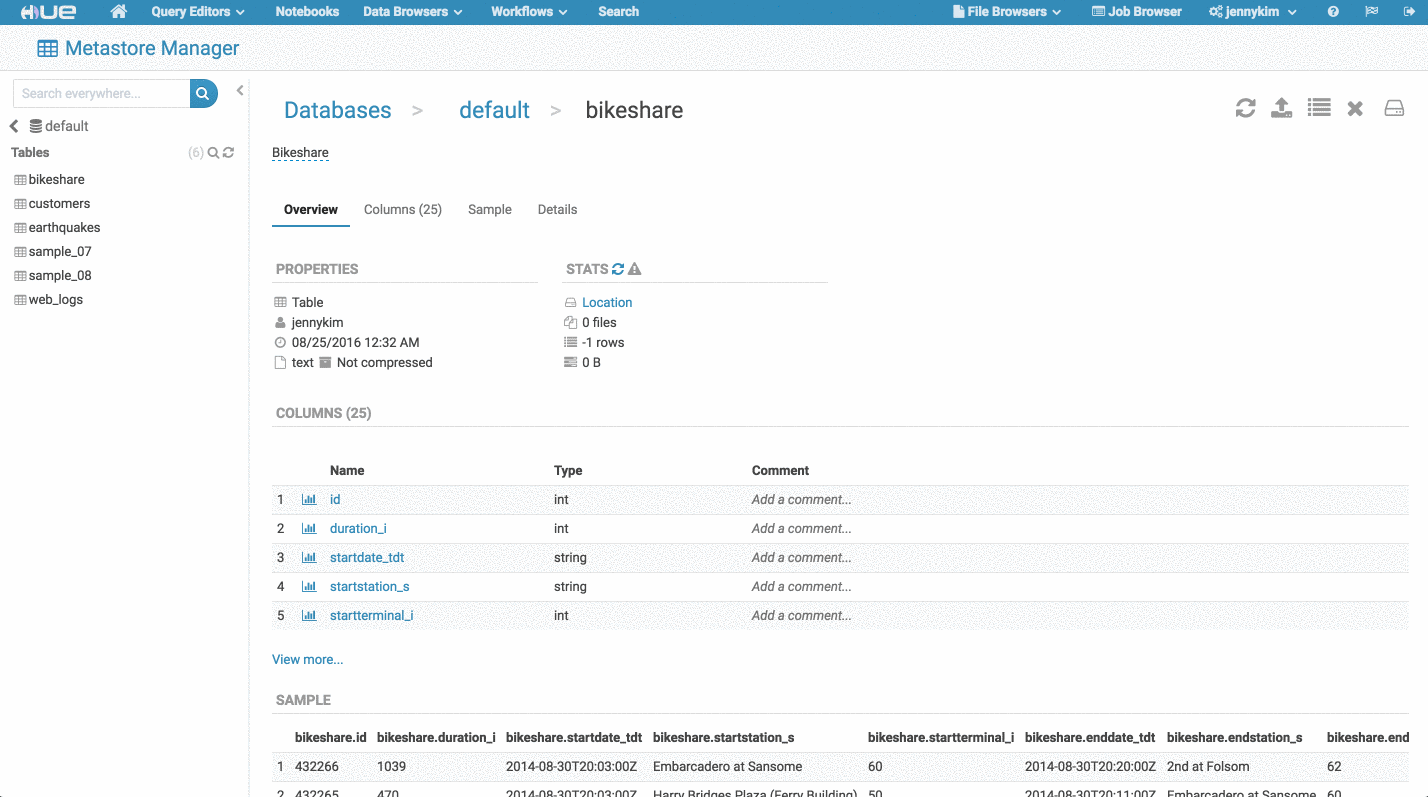The image size is (1428, 797).
Task: Browse table files with drive icon
Action: 1393,108
